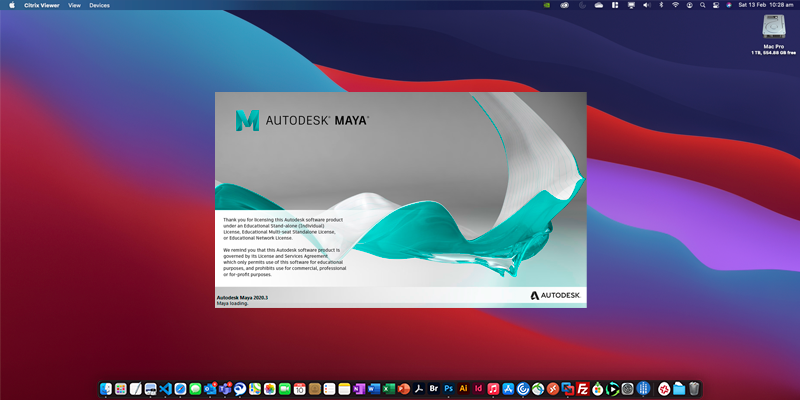The image size is (800, 400).
Task: Open Photos app in the Dock
Action: (x=270, y=389)
